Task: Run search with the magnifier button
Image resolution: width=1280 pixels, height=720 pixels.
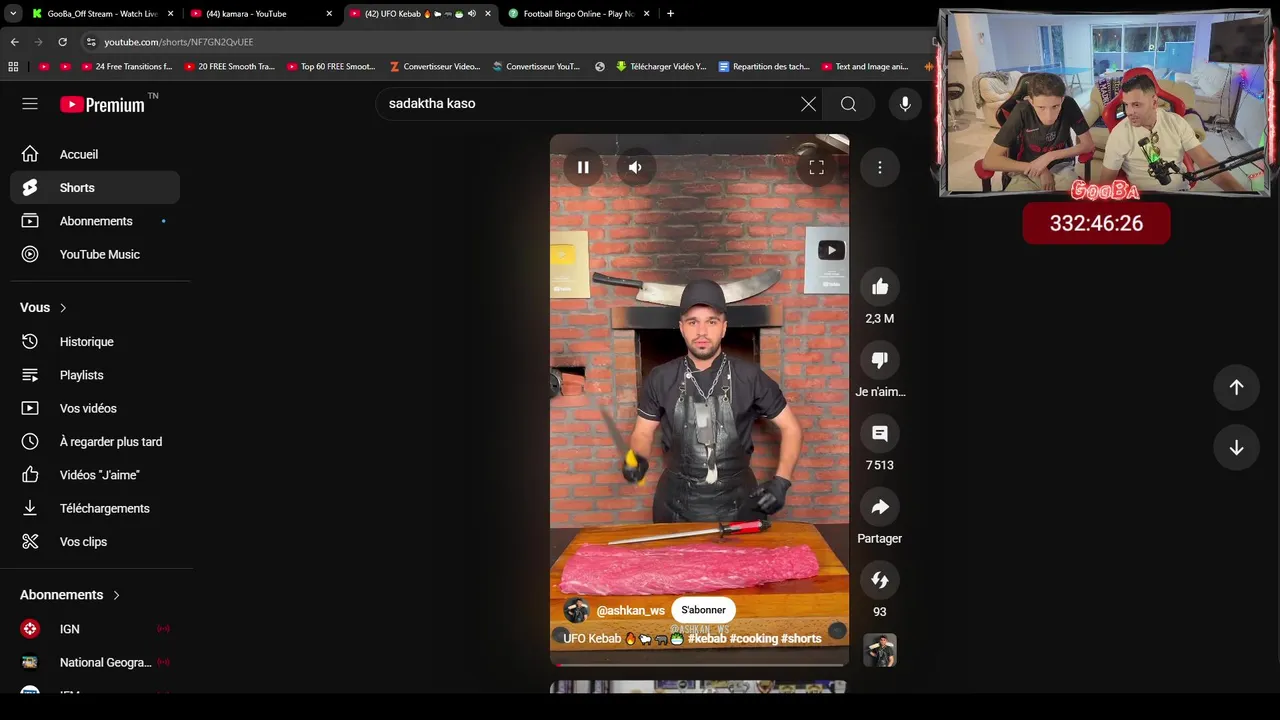Action: 848,104
